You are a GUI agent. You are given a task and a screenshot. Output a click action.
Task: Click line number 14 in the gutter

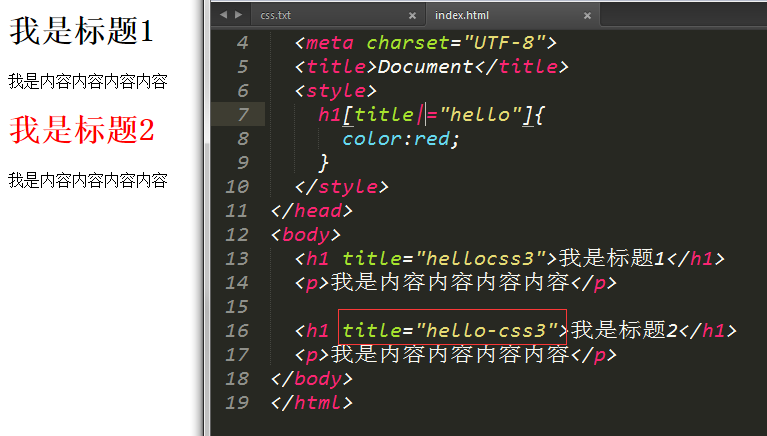tap(237, 282)
